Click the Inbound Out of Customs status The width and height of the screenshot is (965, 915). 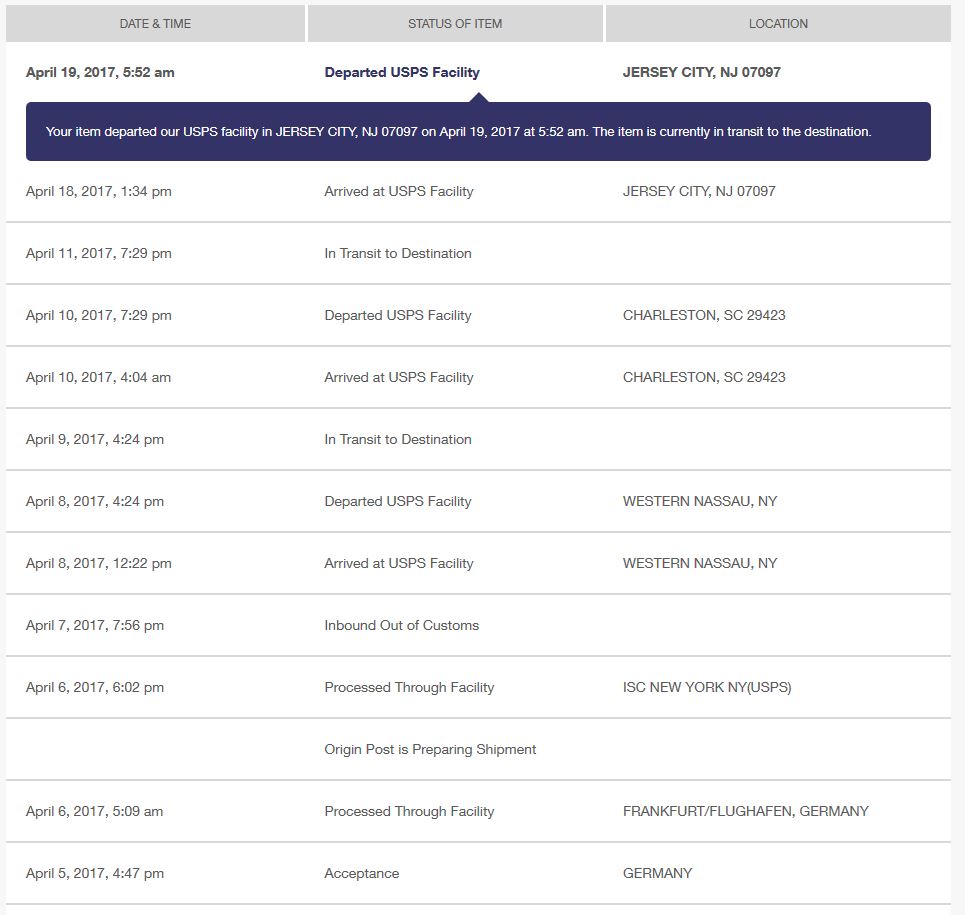click(401, 625)
